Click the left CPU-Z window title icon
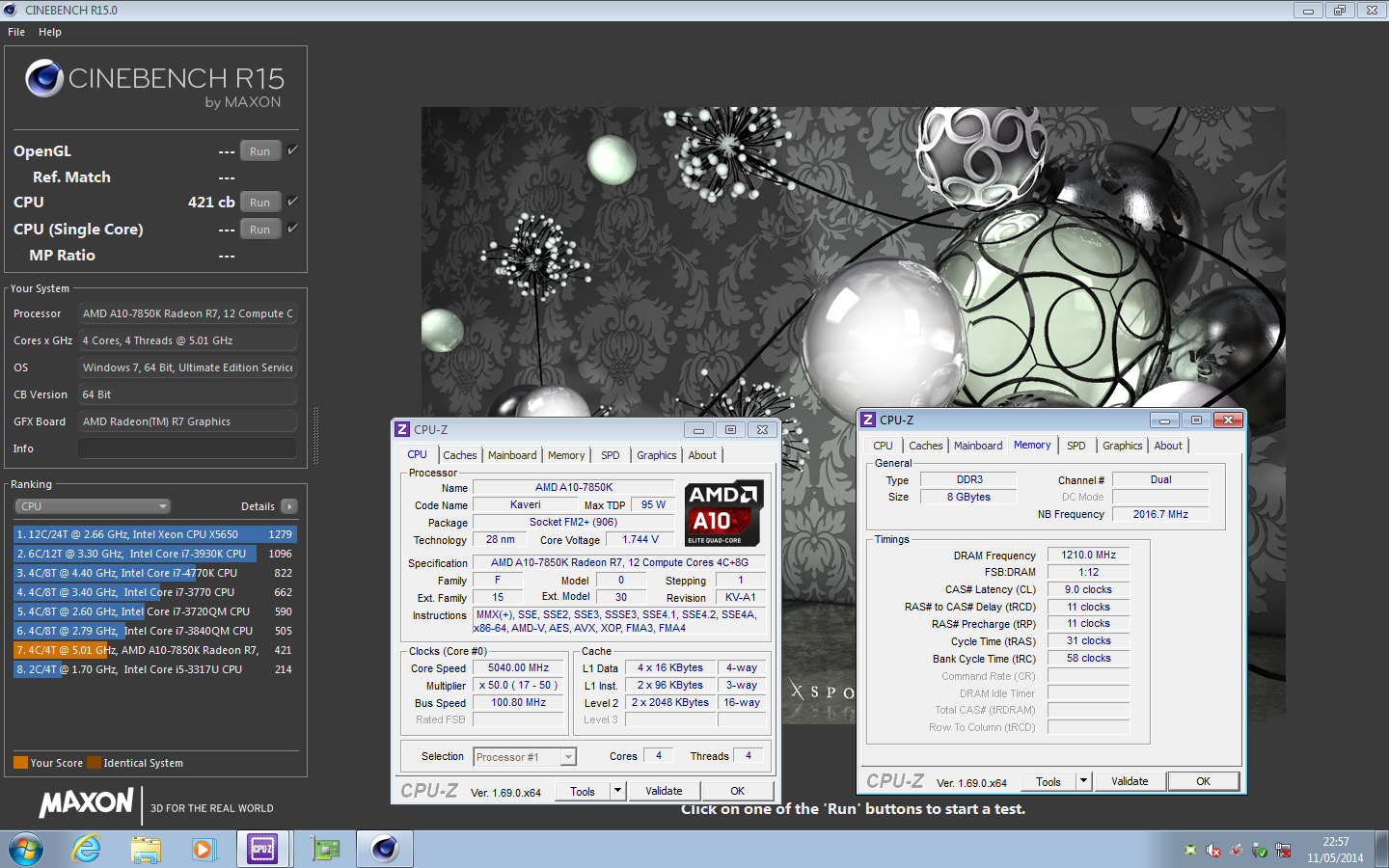 pos(402,429)
